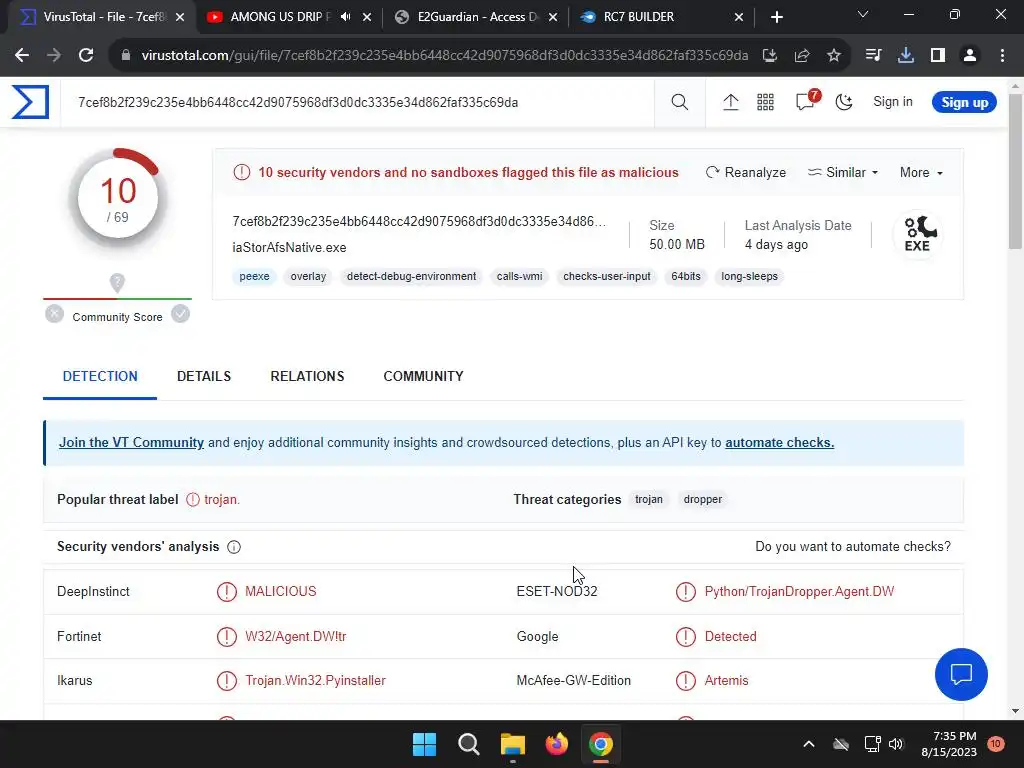Open the Chrome profile icon

pyautogui.click(x=970, y=56)
